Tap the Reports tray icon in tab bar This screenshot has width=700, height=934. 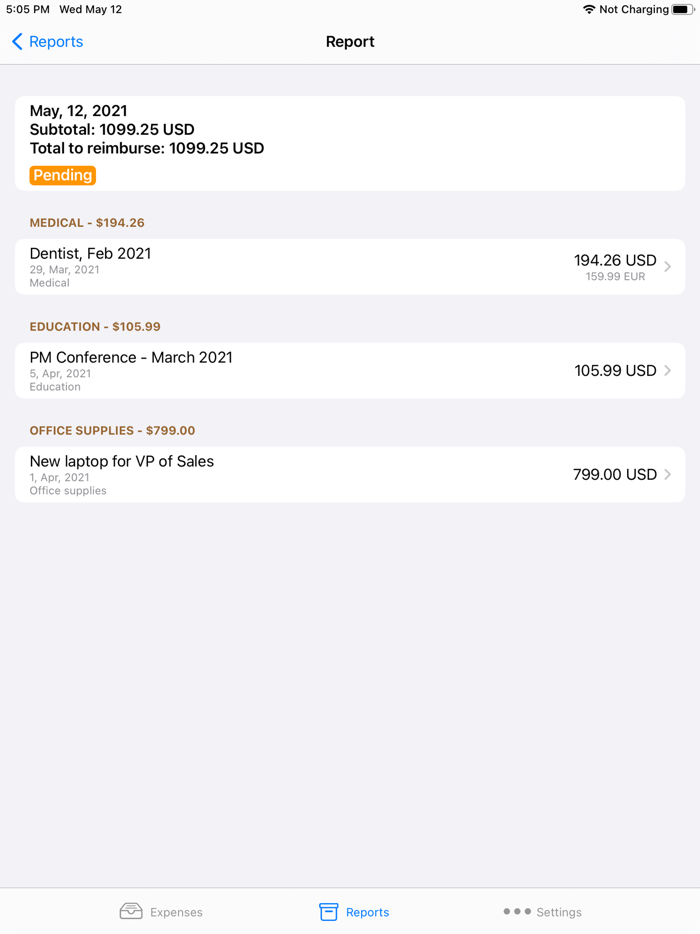(x=327, y=911)
